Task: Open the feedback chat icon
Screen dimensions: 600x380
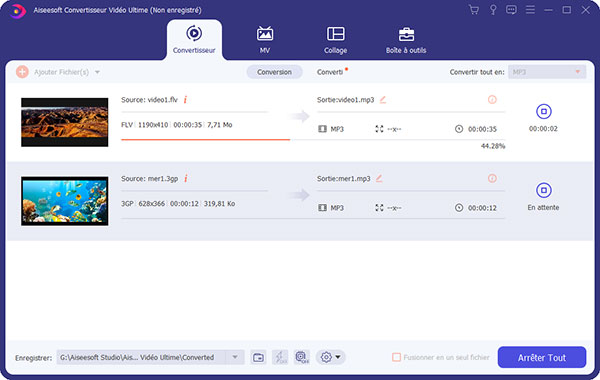Action: tap(511, 10)
